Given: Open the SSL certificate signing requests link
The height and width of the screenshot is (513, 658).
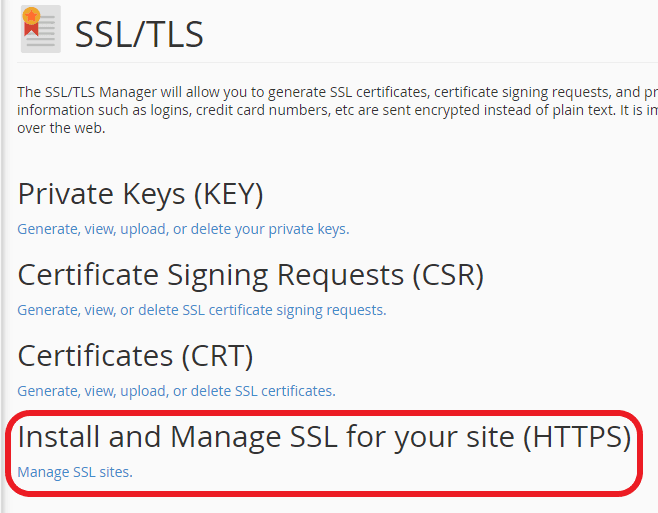Looking at the screenshot, I should coord(201,310).
